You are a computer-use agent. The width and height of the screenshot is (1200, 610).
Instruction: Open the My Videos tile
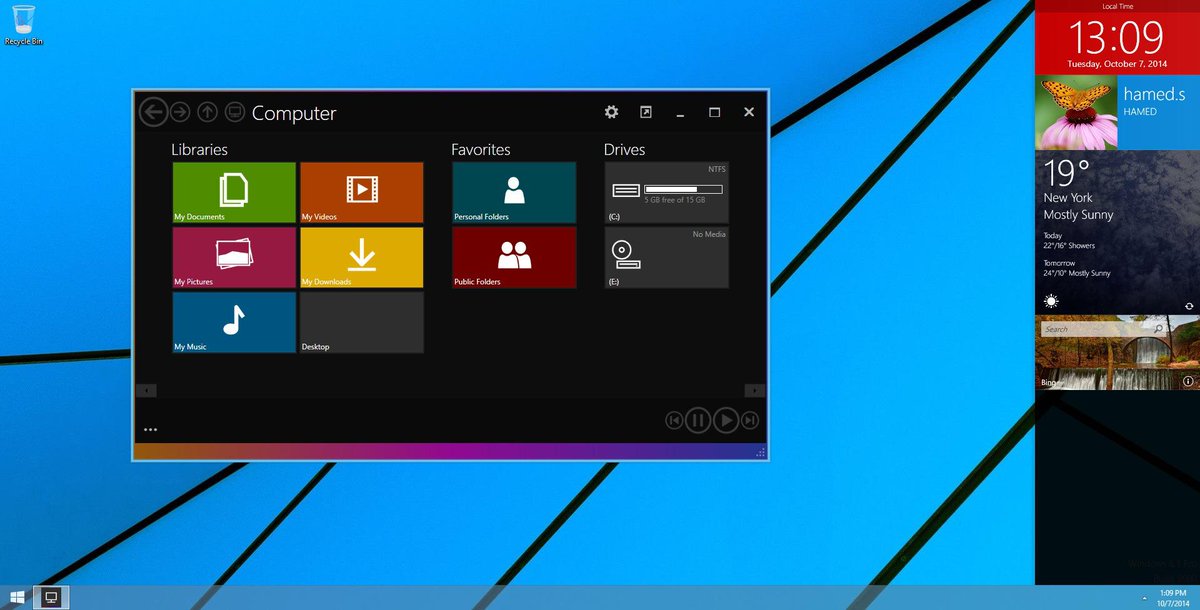click(362, 192)
